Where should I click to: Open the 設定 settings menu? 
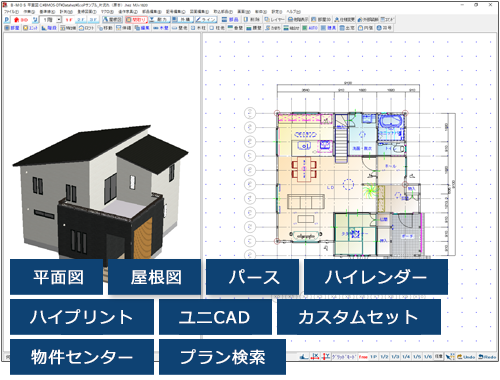coord(277,12)
